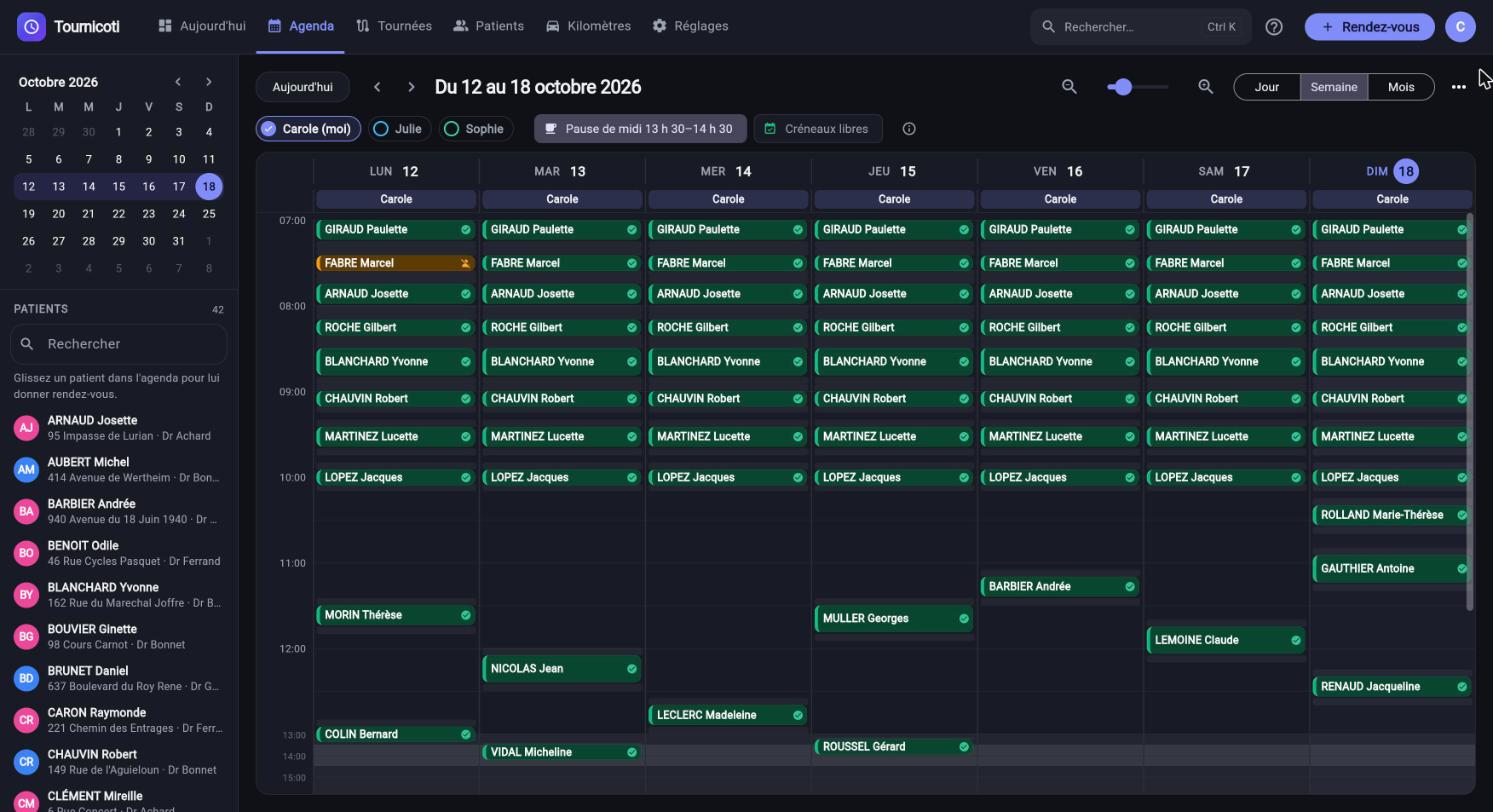Toggle the Créneaux libres option
Screen dimensions: 1493x812
pyautogui.click(x=817, y=129)
